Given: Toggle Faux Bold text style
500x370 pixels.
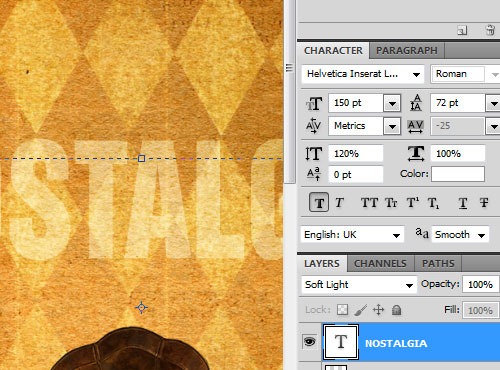Looking at the screenshot, I should click(x=319, y=202).
